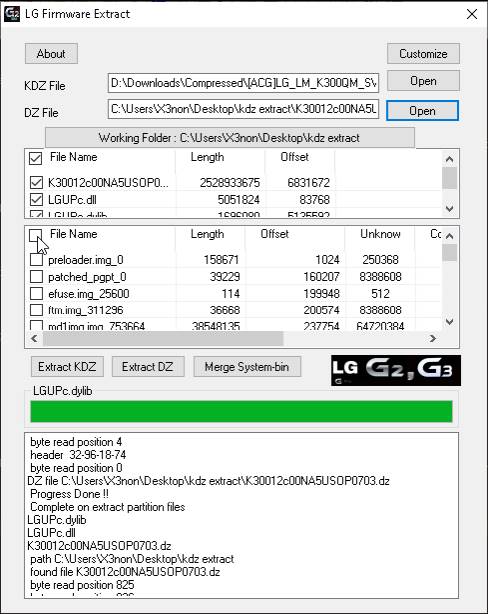488x614 pixels.
Task: Click log line 'byte read position 825'
Action: (82, 585)
